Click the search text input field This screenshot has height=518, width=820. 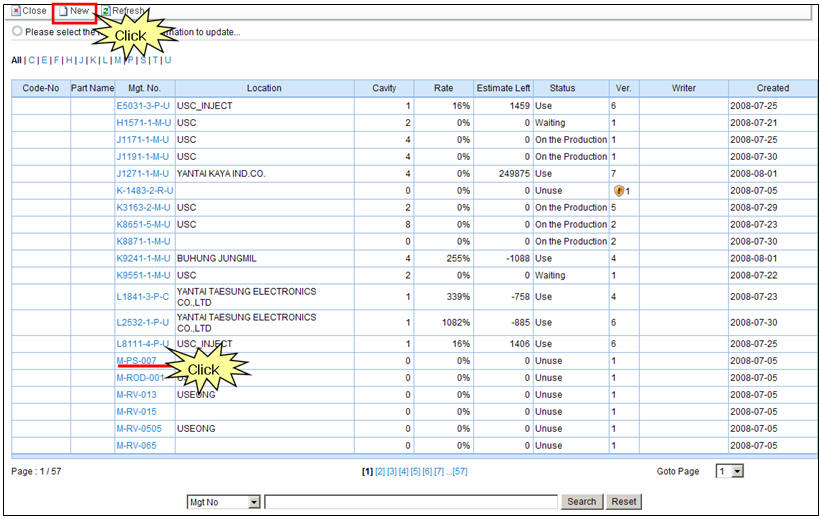(x=411, y=502)
